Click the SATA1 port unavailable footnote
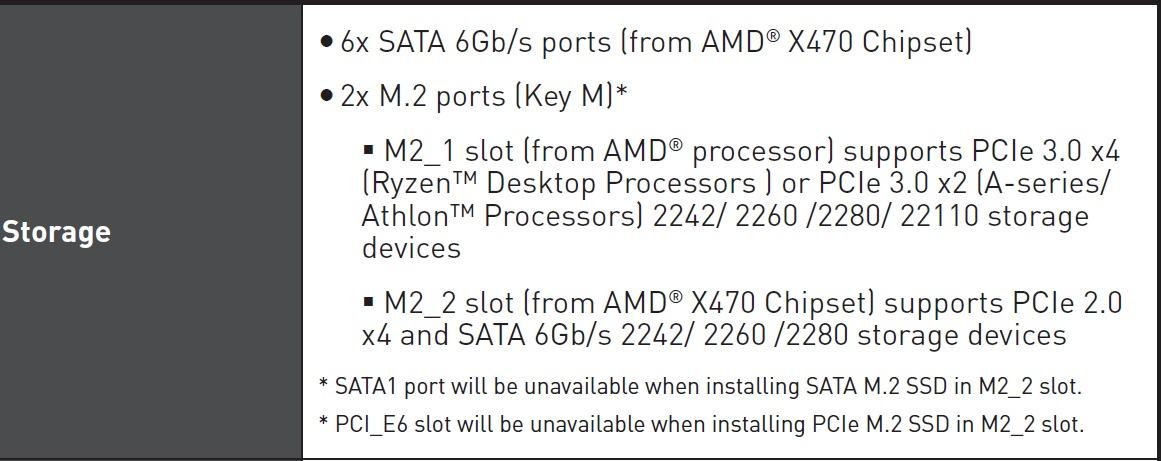This screenshot has height=461, width=1161. point(700,386)
